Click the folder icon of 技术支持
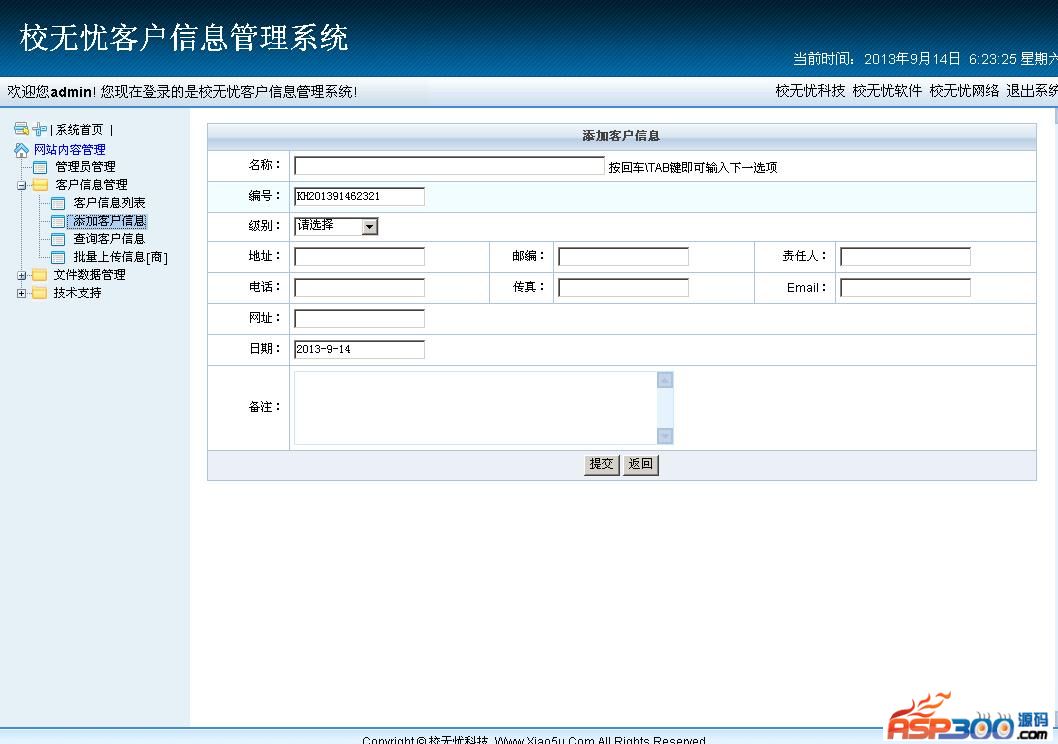The height and width of the screenshot is (744, 1058). click(x=40, y=293)
